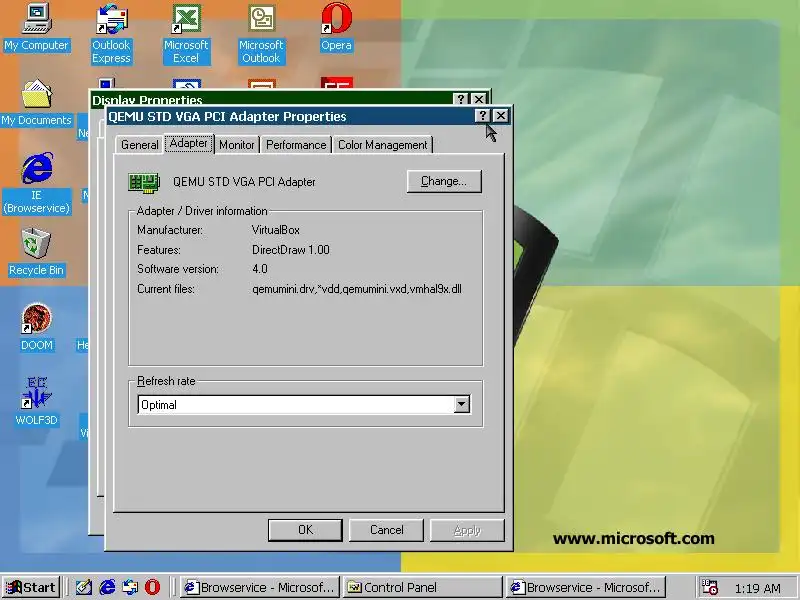Activate first Browservice taskbar button
This screenshot has height=600, width=800.
[x=261, y=587]
